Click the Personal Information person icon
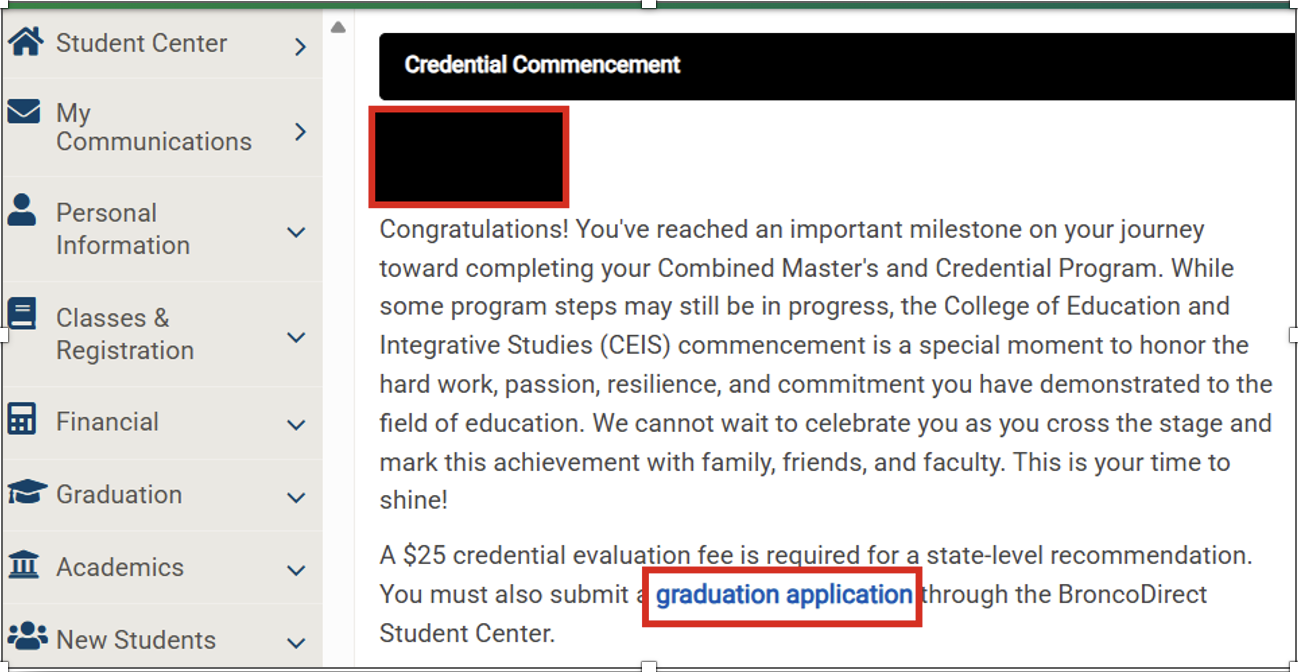Screen dimensions: 1298x672 click(x=21, y=210)
